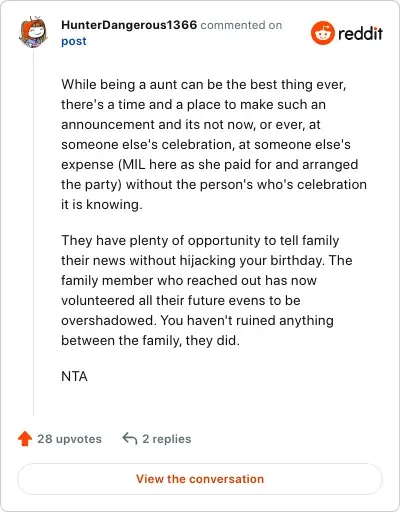
Task: Click the paragraph starting "While being a aunt"
Action: point(214,144)
